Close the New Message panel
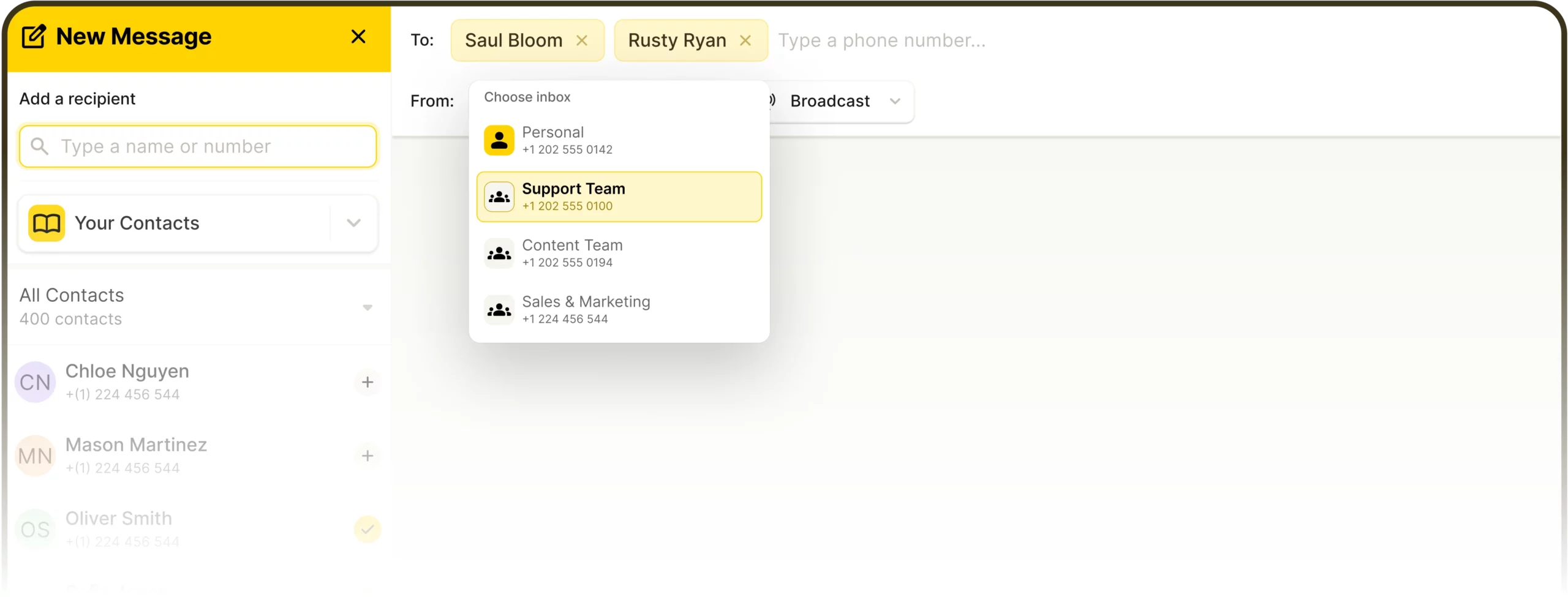The width and height of the screenshot is (1568, 597). point(358,37)
